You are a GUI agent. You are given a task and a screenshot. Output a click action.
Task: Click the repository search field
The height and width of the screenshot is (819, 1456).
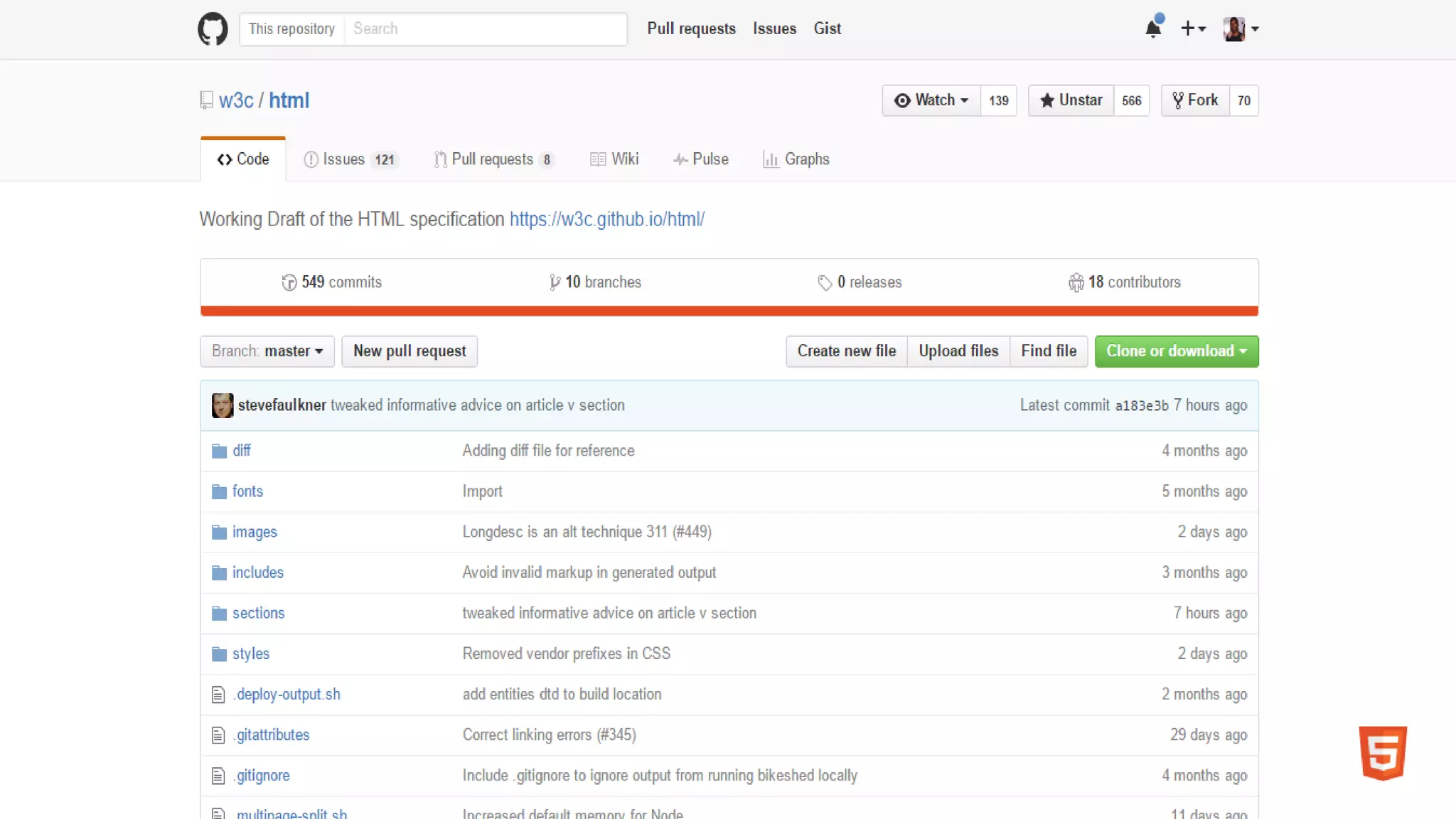click(485, 29)
